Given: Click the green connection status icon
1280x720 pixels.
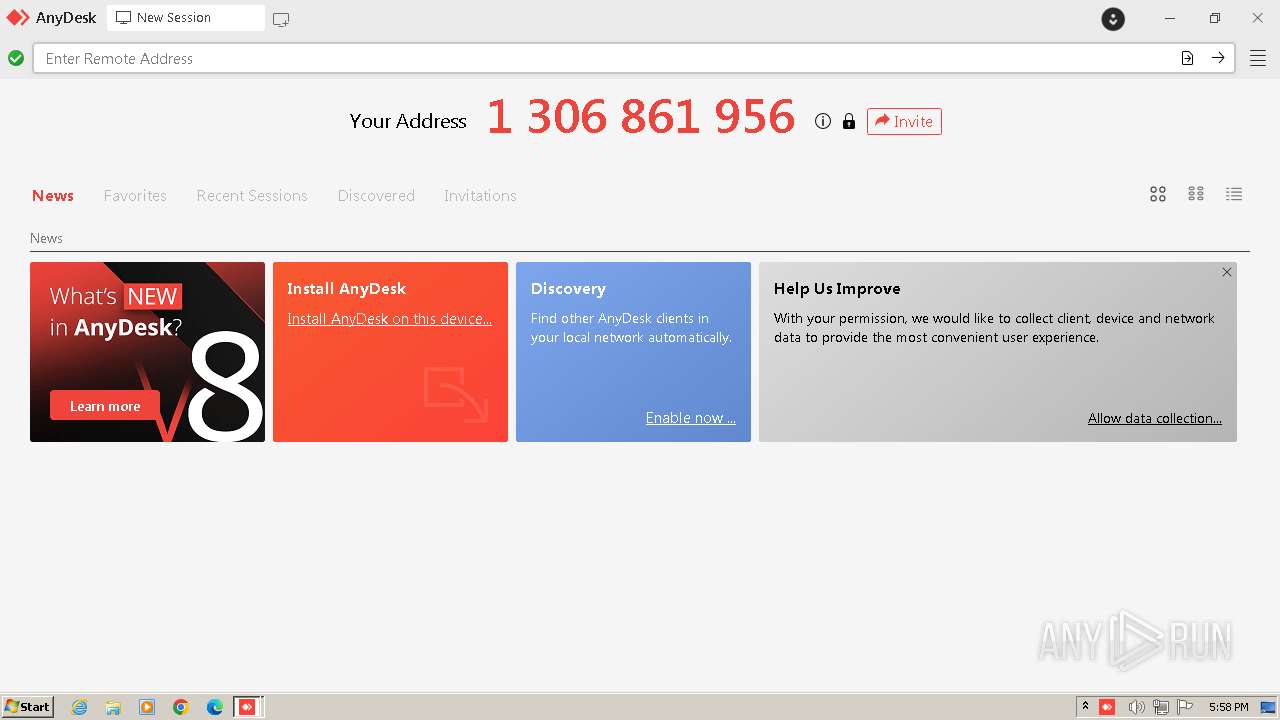Looking at the screenshot, I should (16, 58).
